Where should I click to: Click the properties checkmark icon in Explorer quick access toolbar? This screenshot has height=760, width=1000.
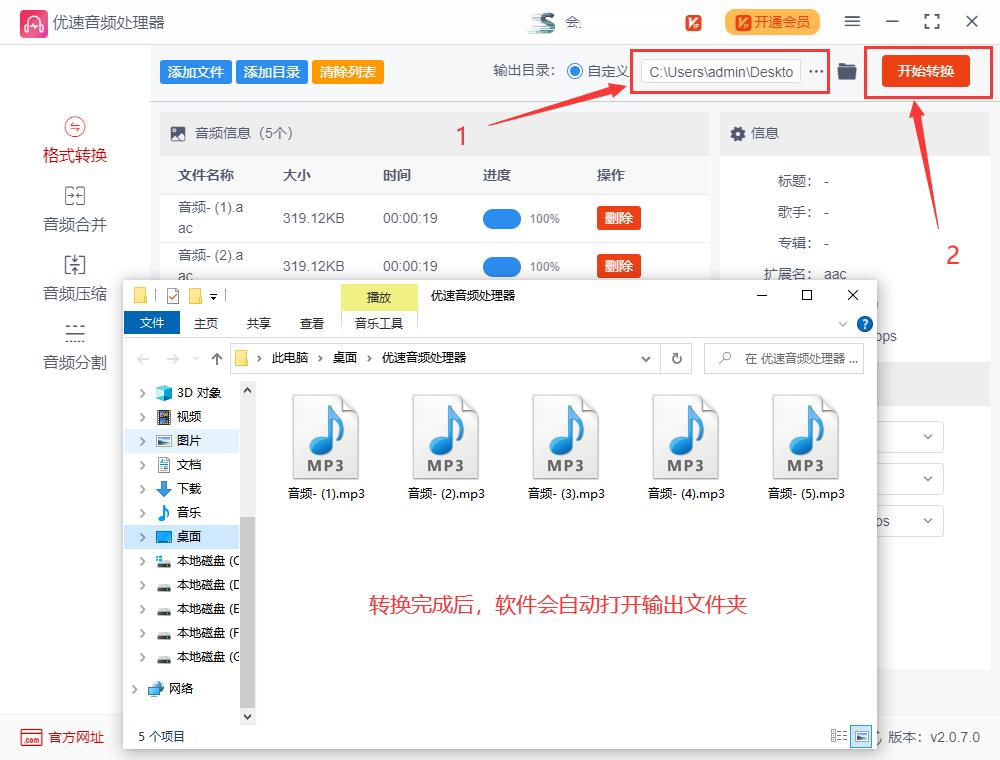(x=173, y=296)
